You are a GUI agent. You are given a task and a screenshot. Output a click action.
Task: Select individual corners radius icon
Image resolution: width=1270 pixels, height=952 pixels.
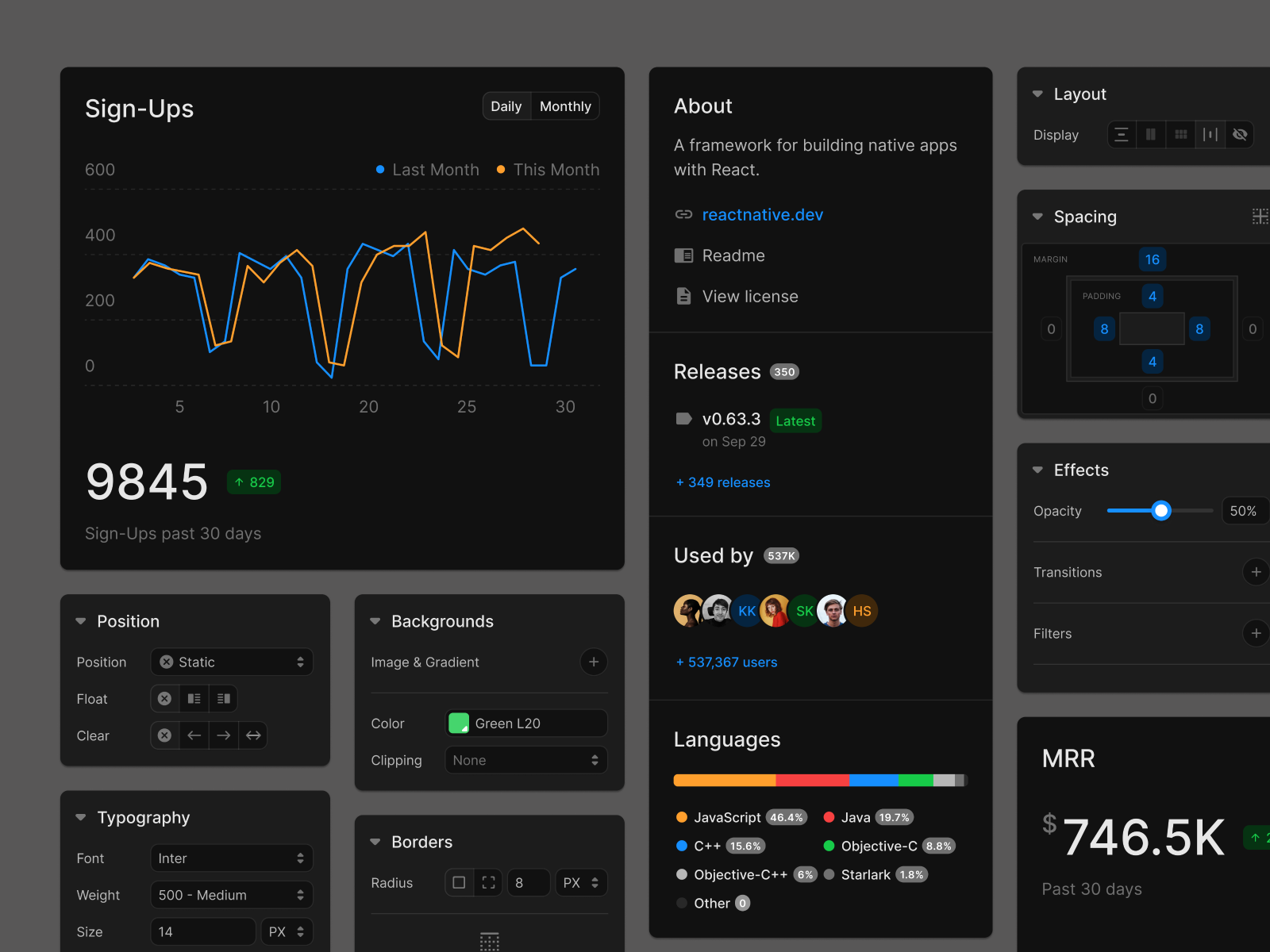(x=489, y=882)
